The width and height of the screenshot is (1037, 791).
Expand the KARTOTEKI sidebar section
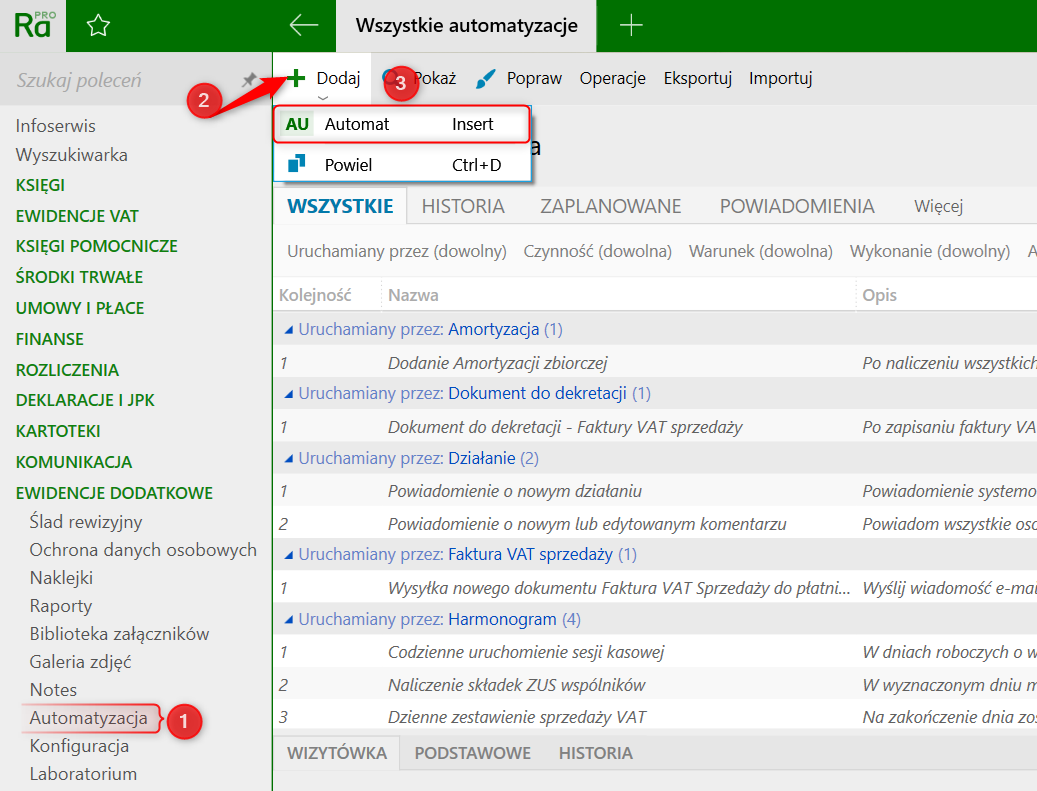tap(58, 431)
